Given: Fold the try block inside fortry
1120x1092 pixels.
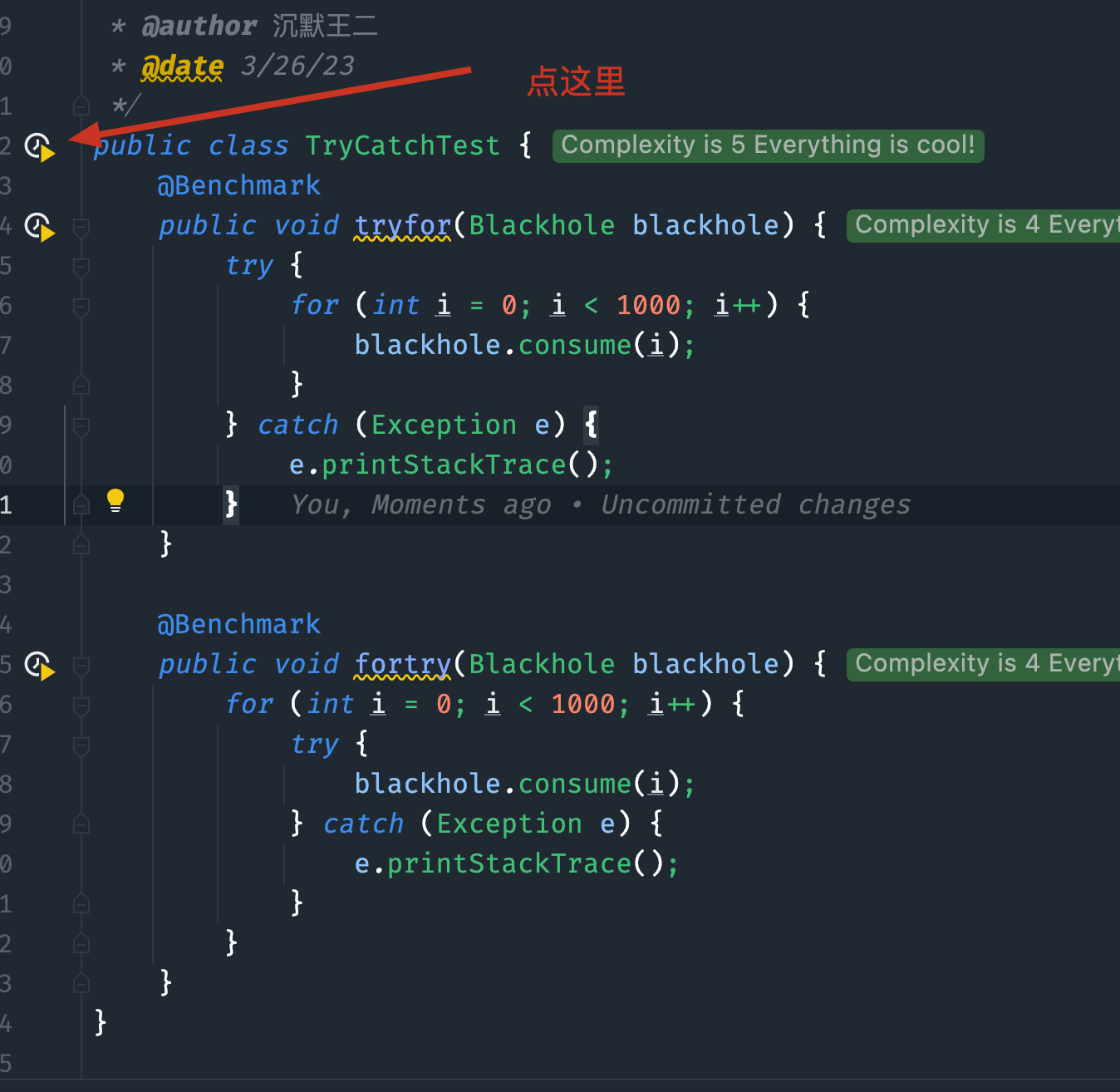Looking at the screenshot, I should point(81,745).
